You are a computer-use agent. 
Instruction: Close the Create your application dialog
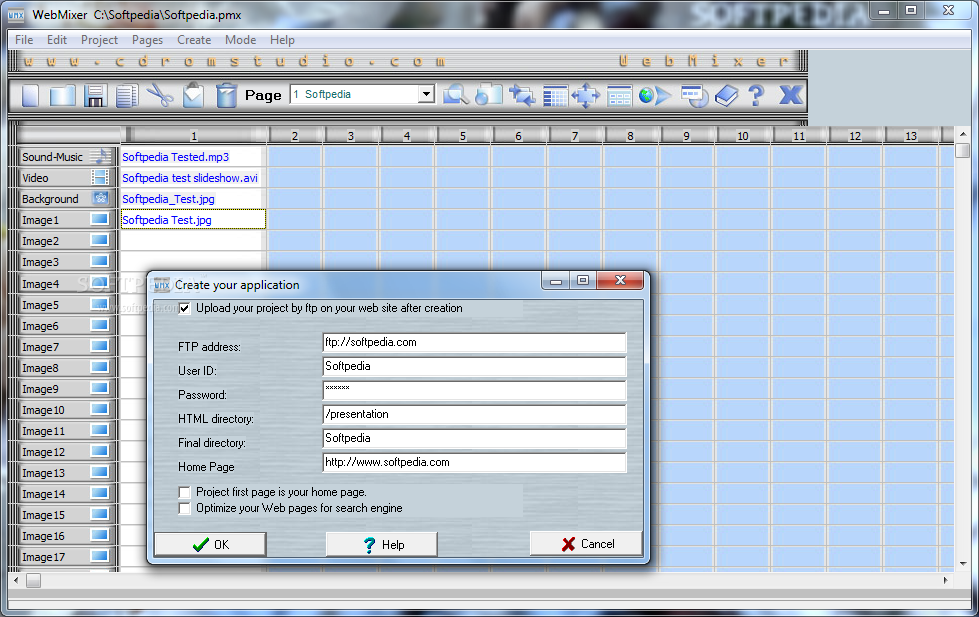(x=620, y=280)
